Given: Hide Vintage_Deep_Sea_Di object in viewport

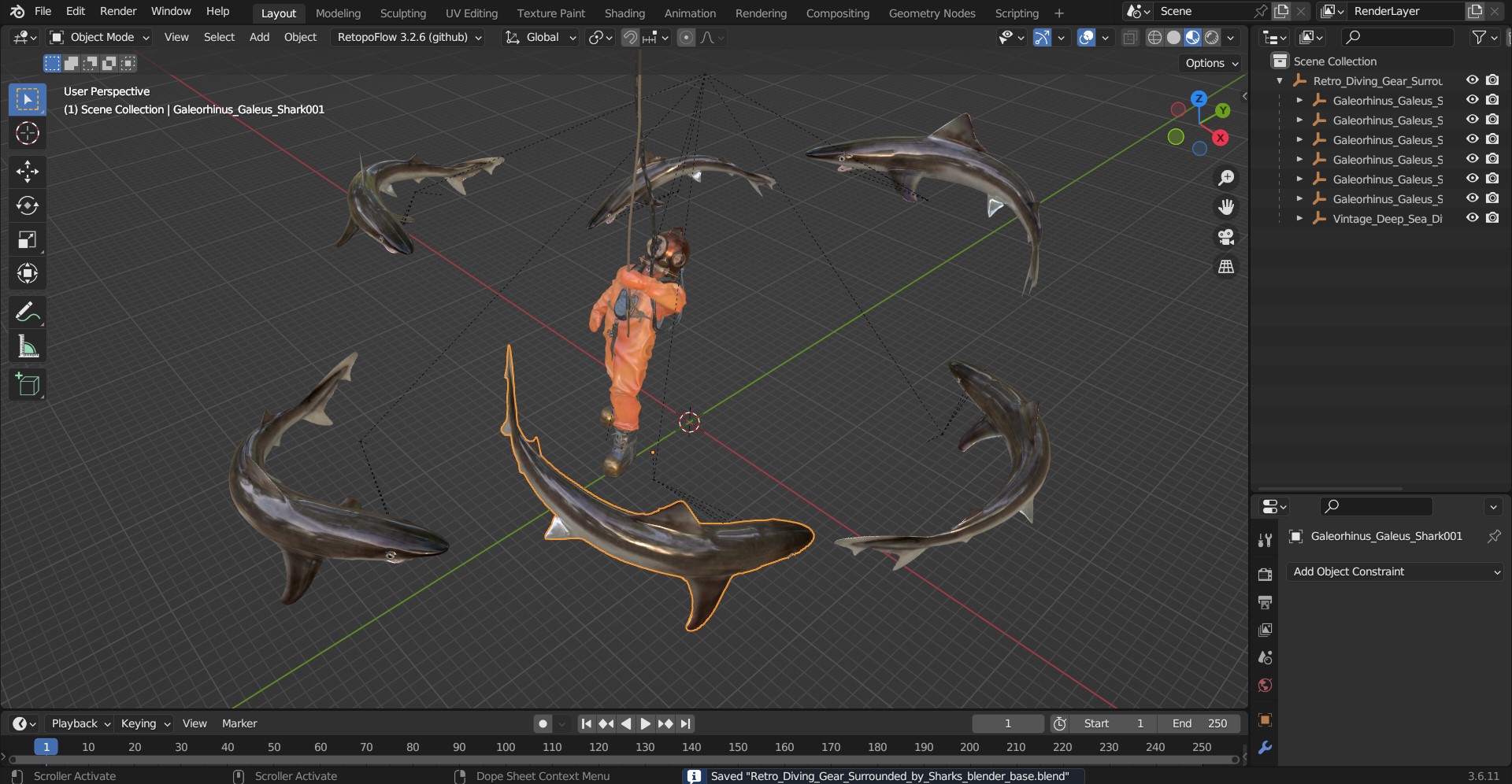Looking at the screenshot, I should pos(1472,218).
